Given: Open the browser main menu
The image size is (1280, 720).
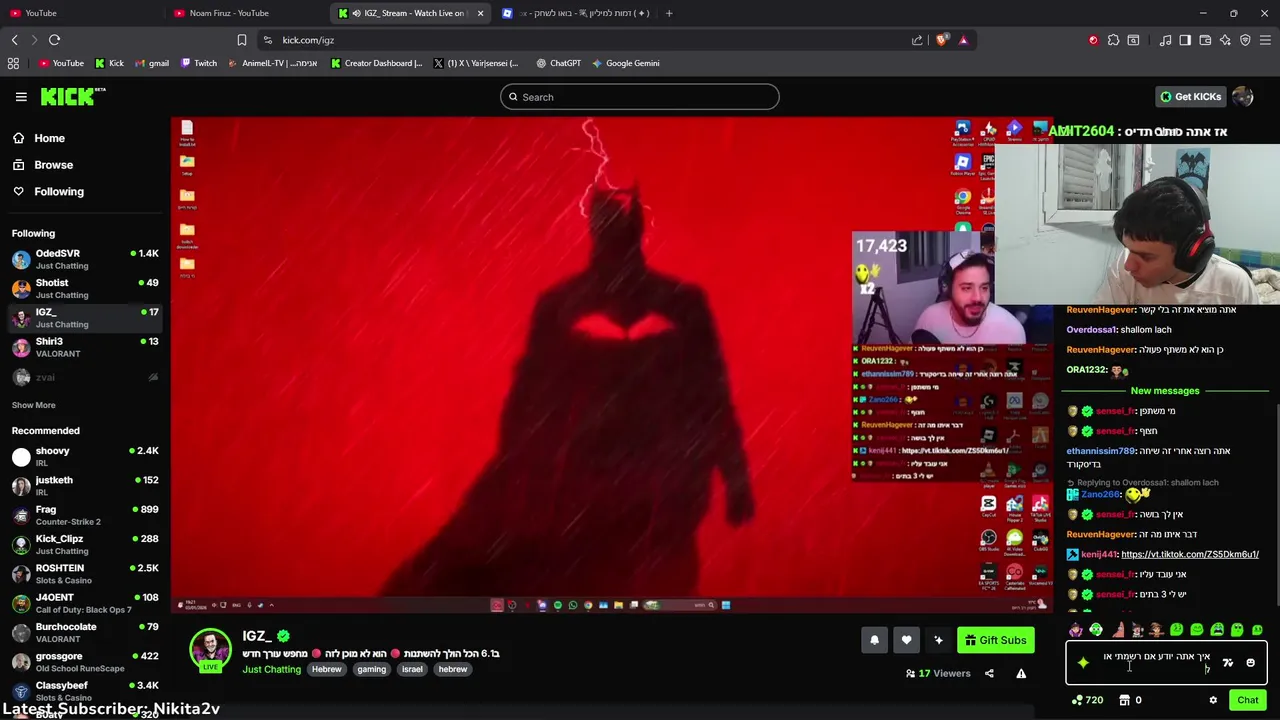Looking at the screenshot, I should (1265, 40).
